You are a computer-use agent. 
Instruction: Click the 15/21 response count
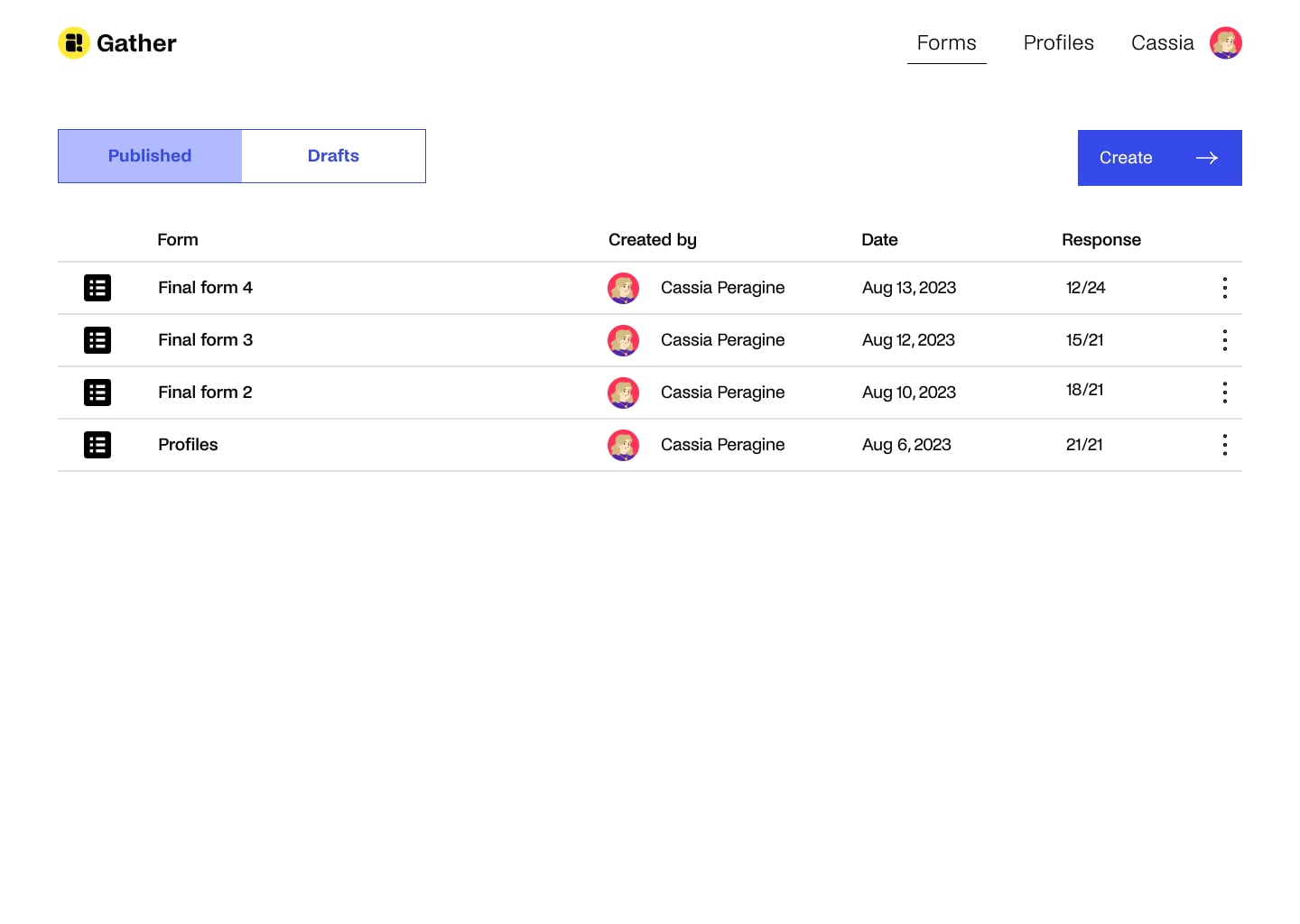pos(1084,340)
